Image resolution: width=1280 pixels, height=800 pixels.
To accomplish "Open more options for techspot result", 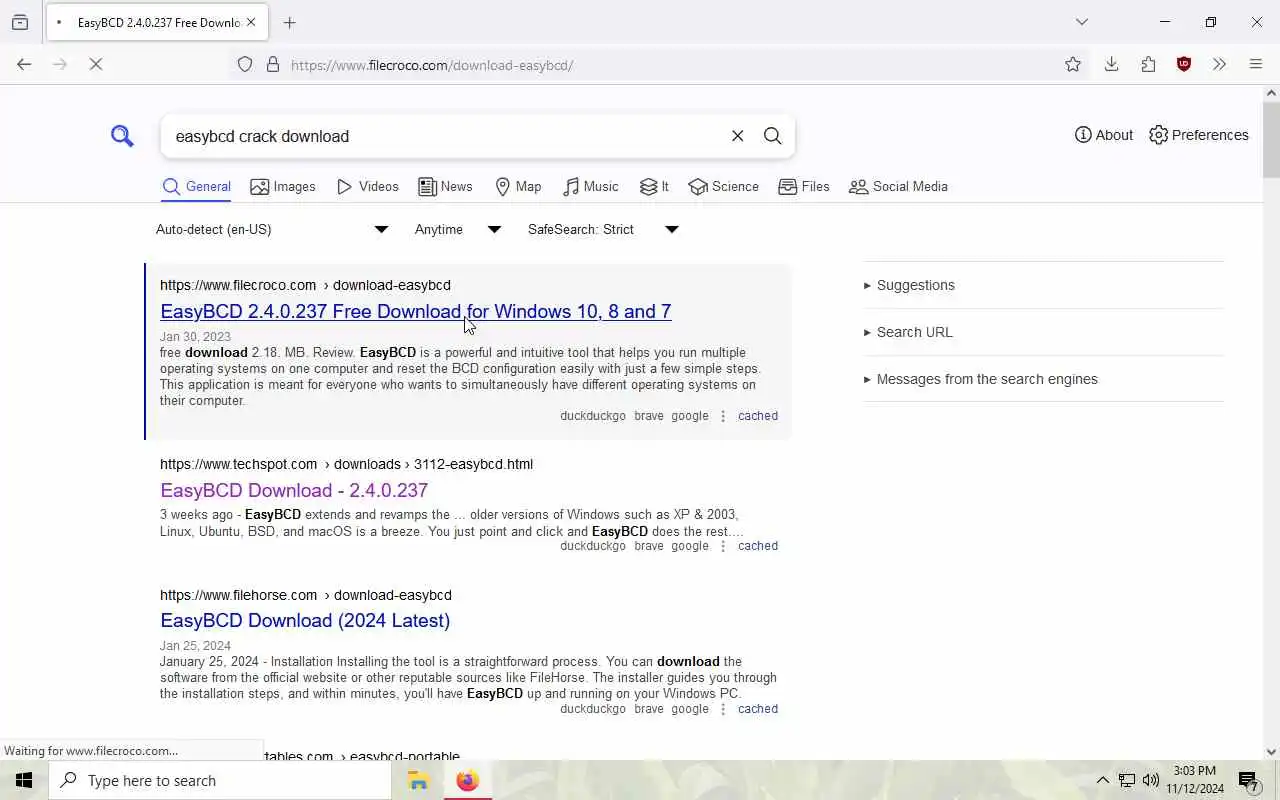I will [x=723, y=546].
